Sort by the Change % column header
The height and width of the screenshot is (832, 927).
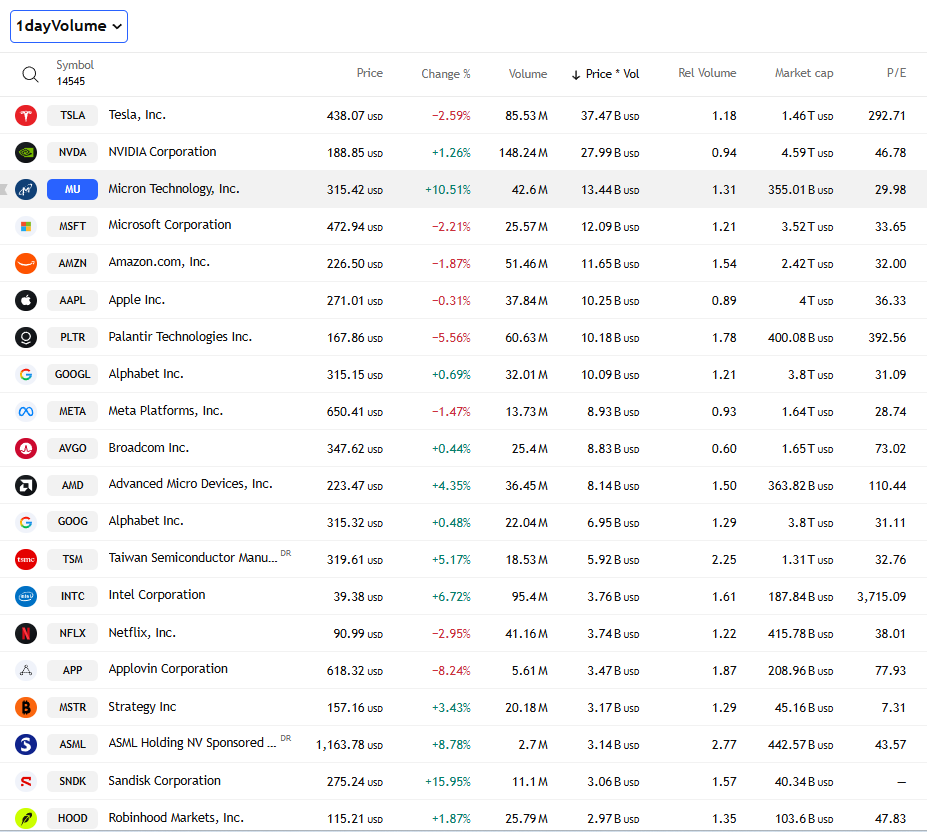(446, 74)
